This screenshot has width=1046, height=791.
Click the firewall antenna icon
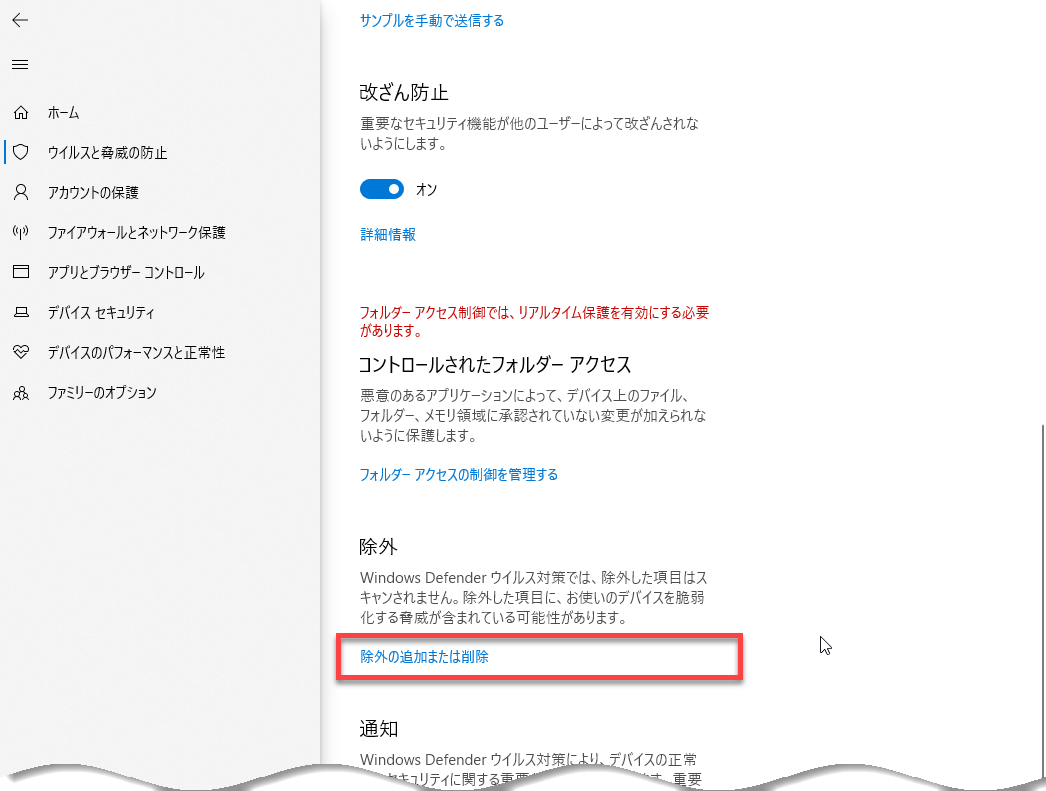[21, 232]
